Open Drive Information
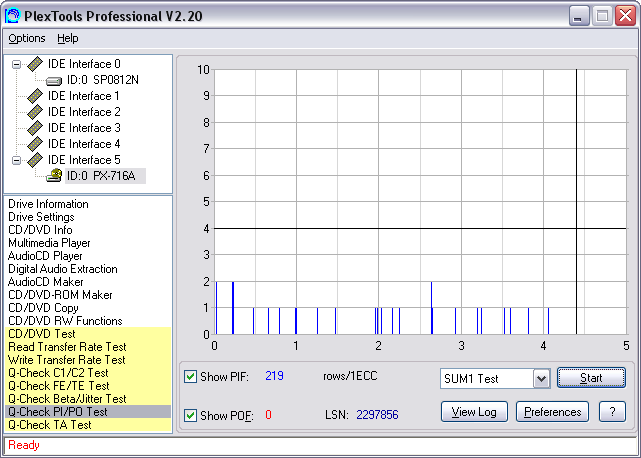The image size is (641, 458). (x=48, y=204)
